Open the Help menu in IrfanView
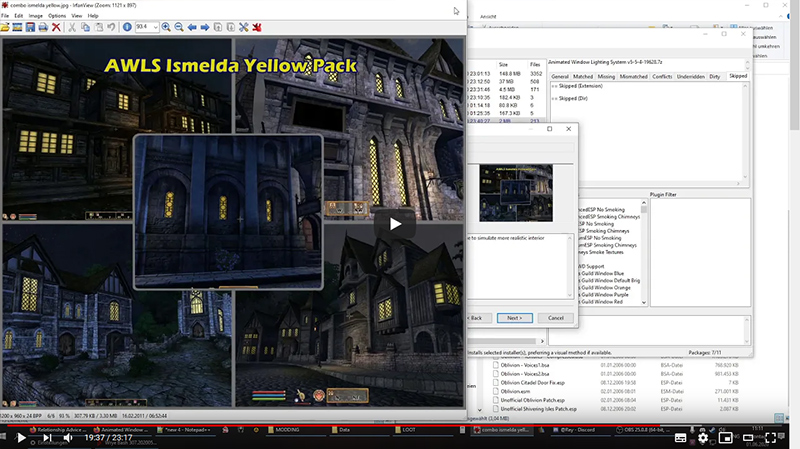The width and height of the screenshot is (800, 449). pos(93,16)
